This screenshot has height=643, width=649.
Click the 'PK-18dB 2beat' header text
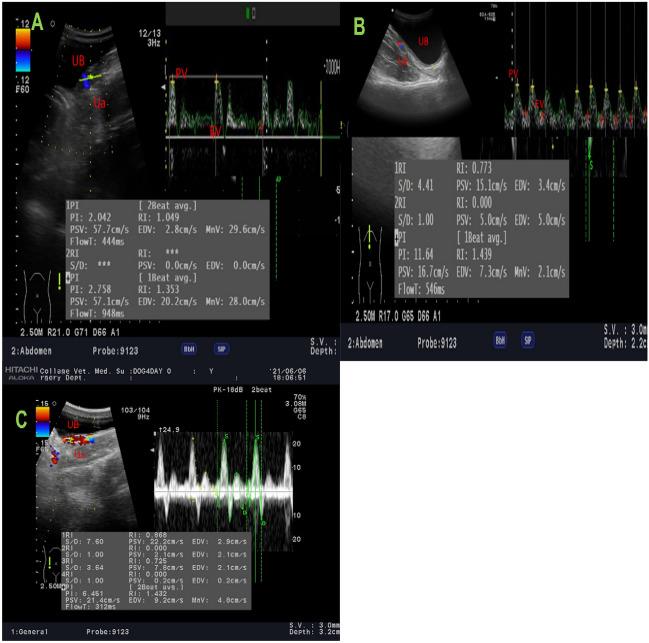coord(242,389)
